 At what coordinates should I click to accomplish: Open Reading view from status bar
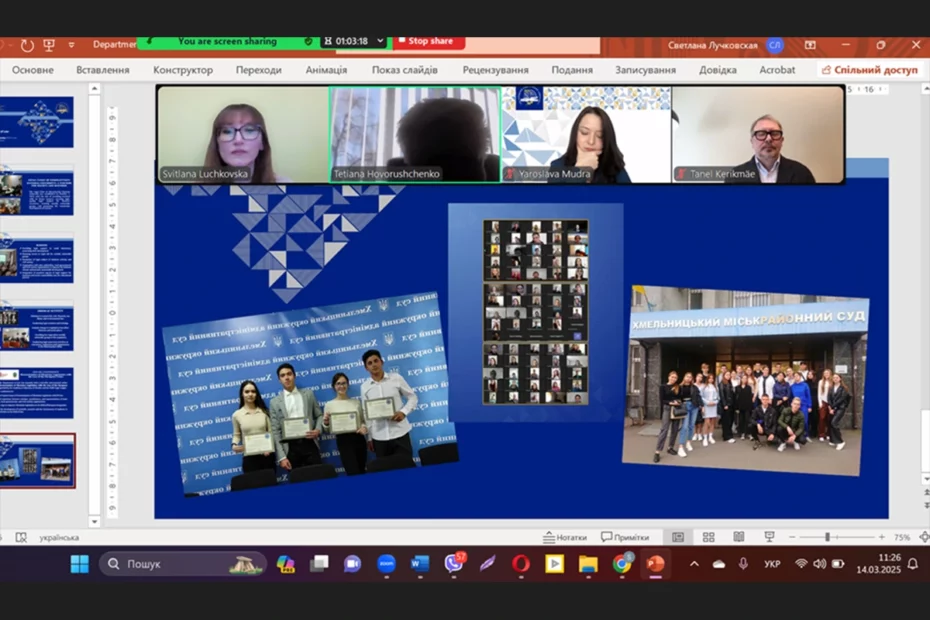(738, 537)
